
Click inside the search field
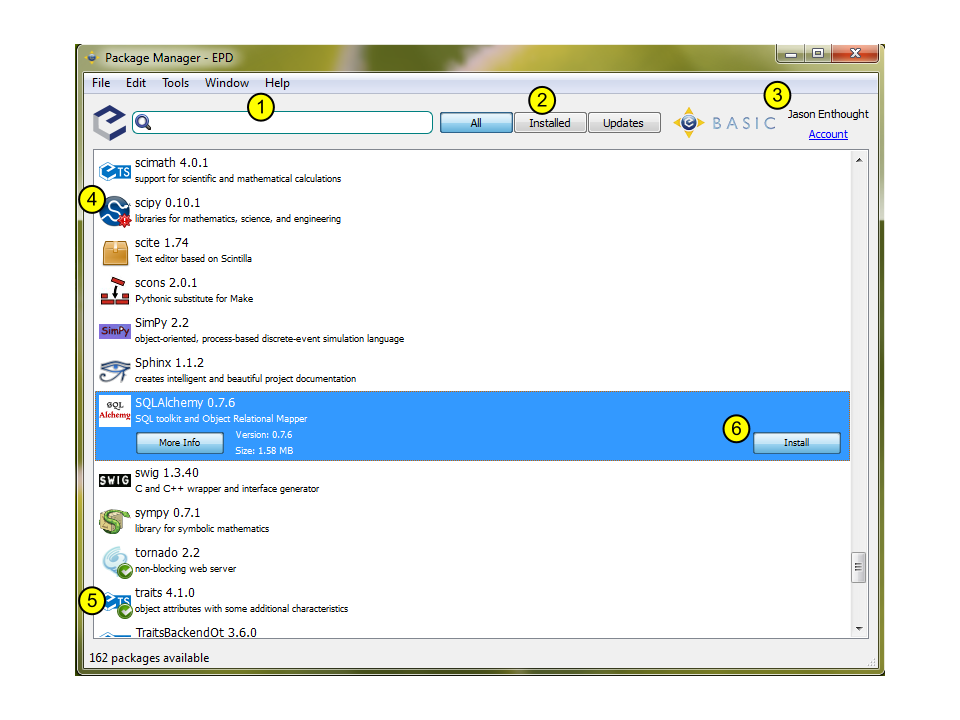[x=290, y=121]
